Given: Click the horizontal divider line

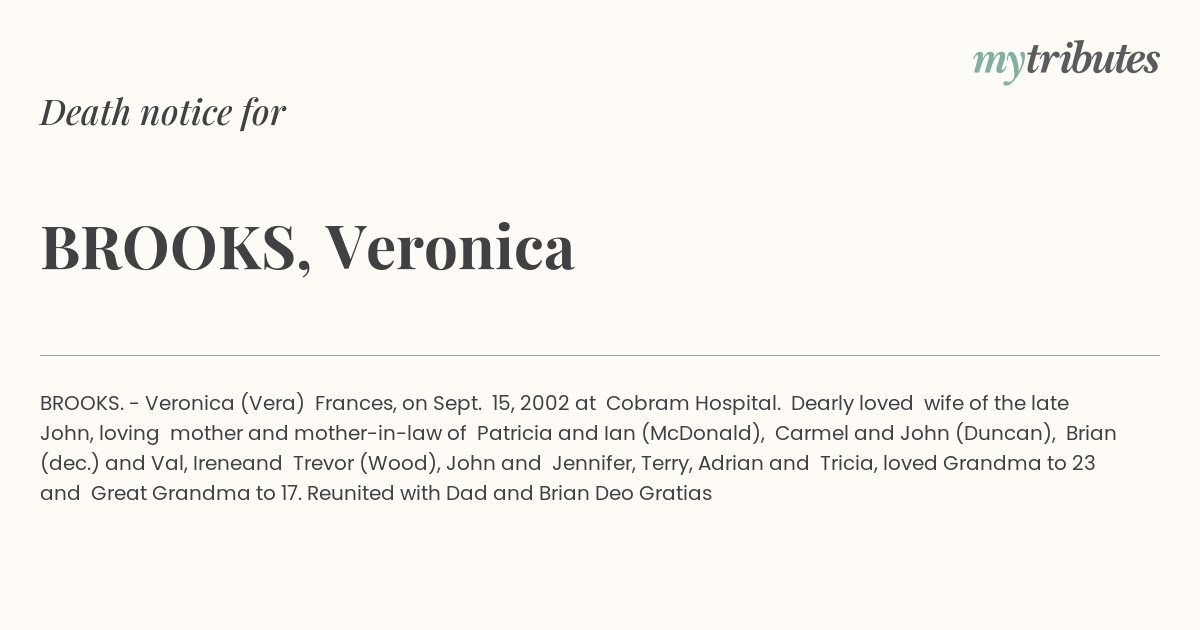Looking at the screenshot, I should coord(600,355).
